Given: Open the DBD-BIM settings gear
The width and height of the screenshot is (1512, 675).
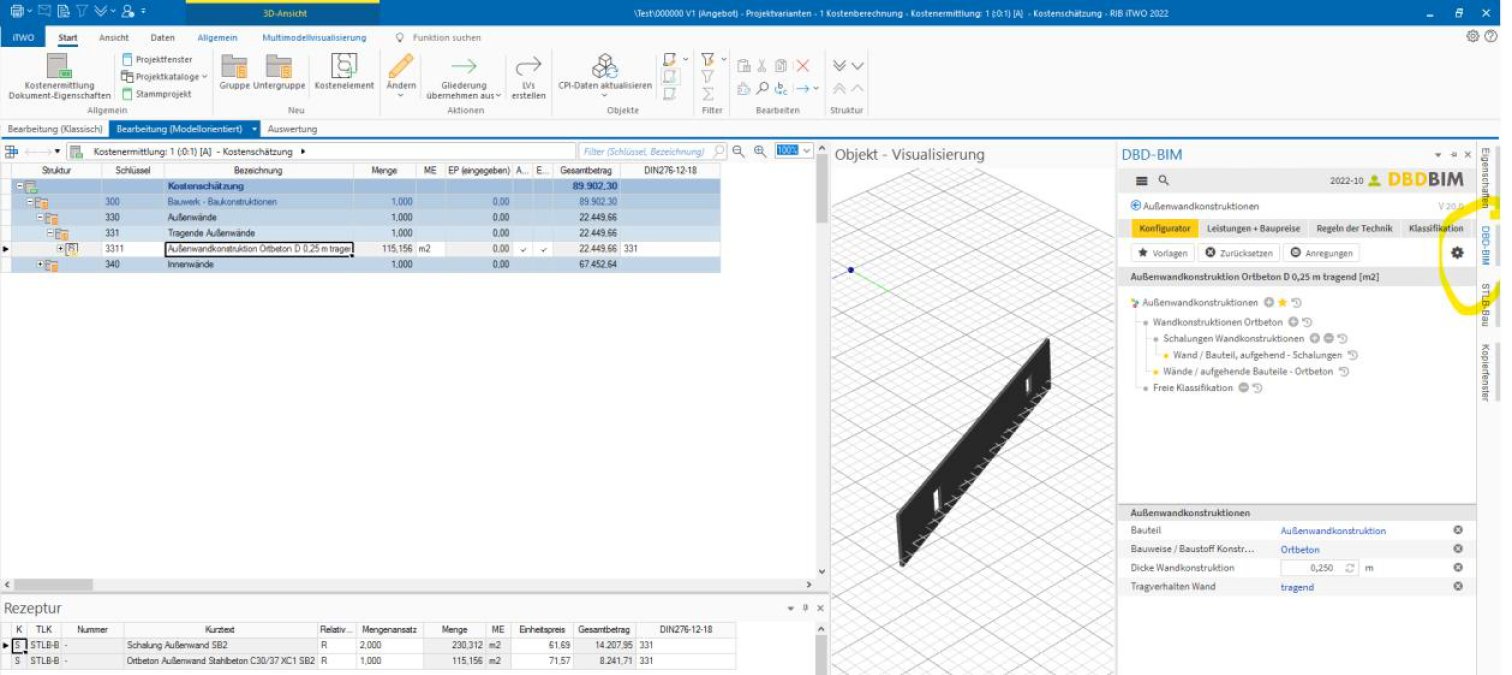Looking at the screenshot, I should (x=1457, y=253).
